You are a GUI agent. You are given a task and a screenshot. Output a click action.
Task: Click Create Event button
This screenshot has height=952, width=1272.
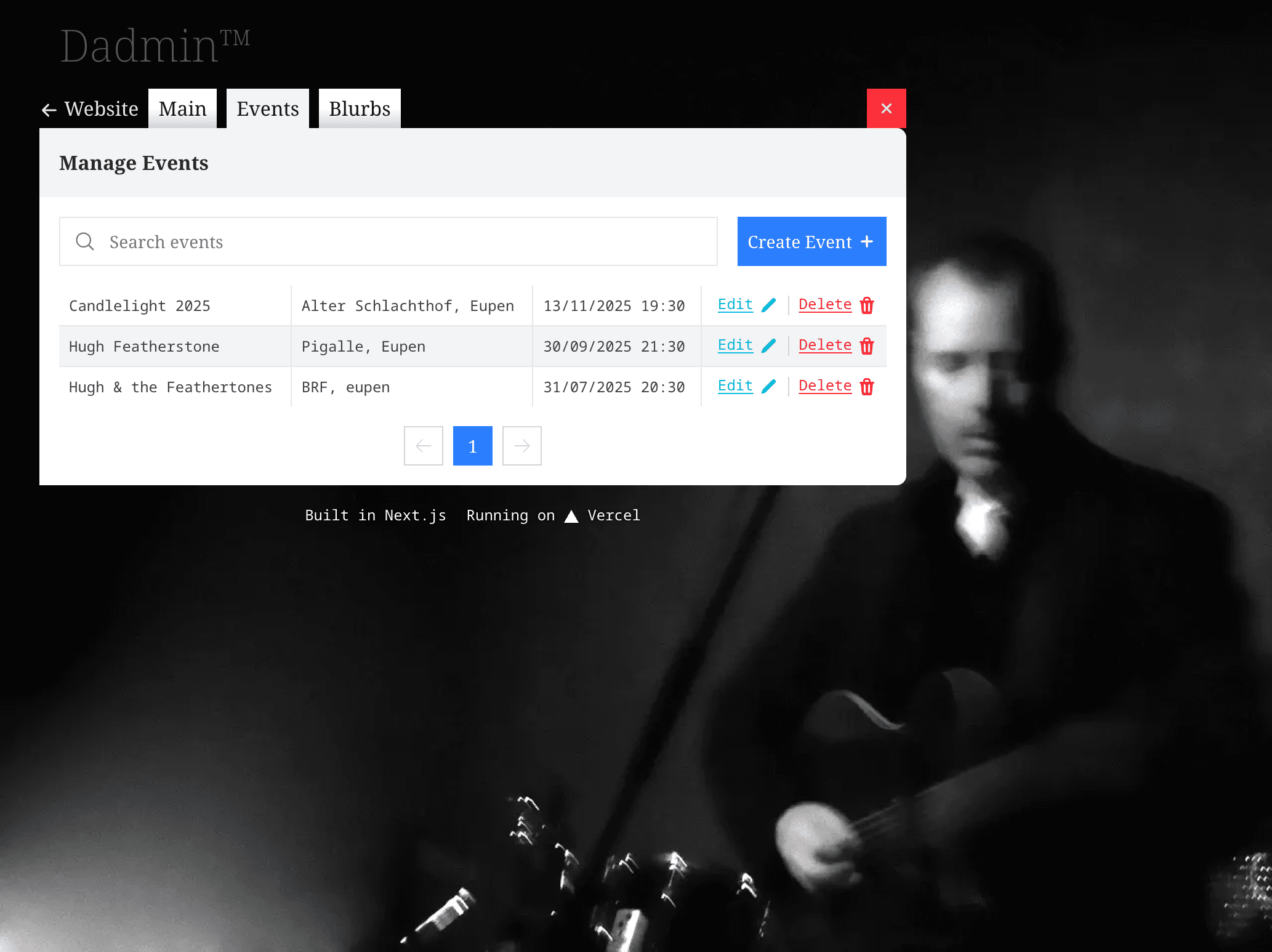tap(811, 241)
